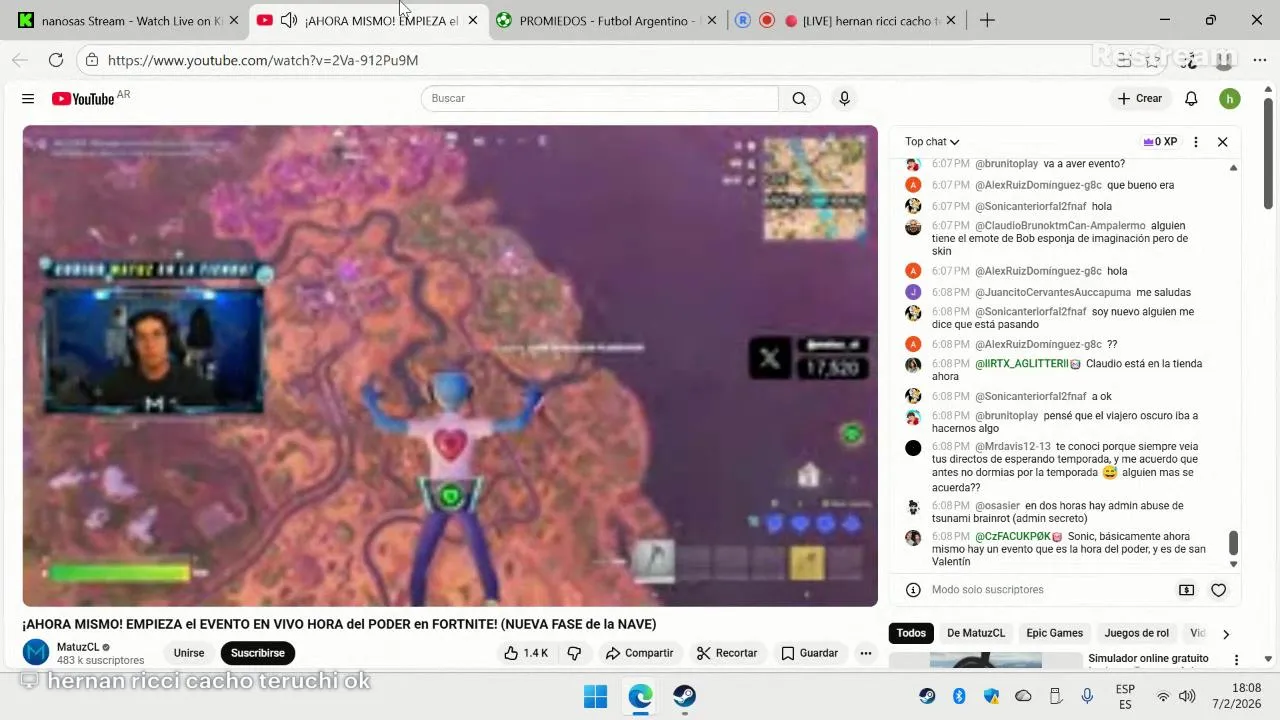Open a new browser tab
Screen dimensions: 1280x720
(x=987, y=20)
